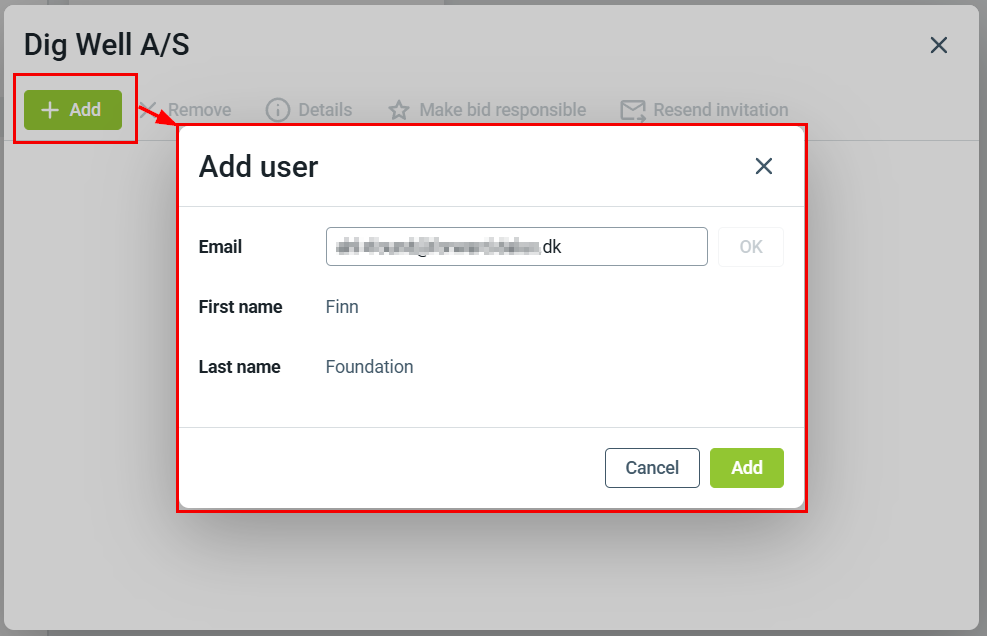
Task: Click the X icon beside Remove
Action: (148, 110)
